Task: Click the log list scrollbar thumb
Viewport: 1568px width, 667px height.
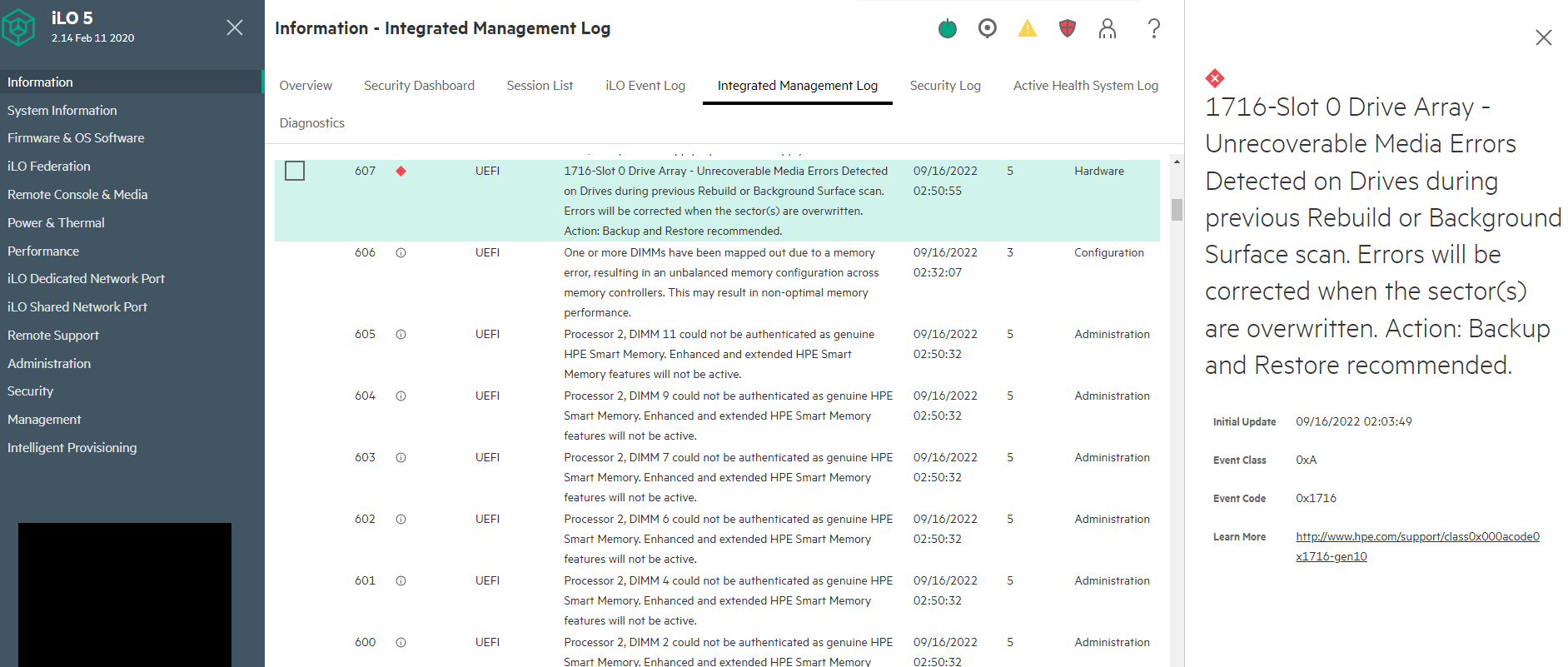Action: [1177, 209]
